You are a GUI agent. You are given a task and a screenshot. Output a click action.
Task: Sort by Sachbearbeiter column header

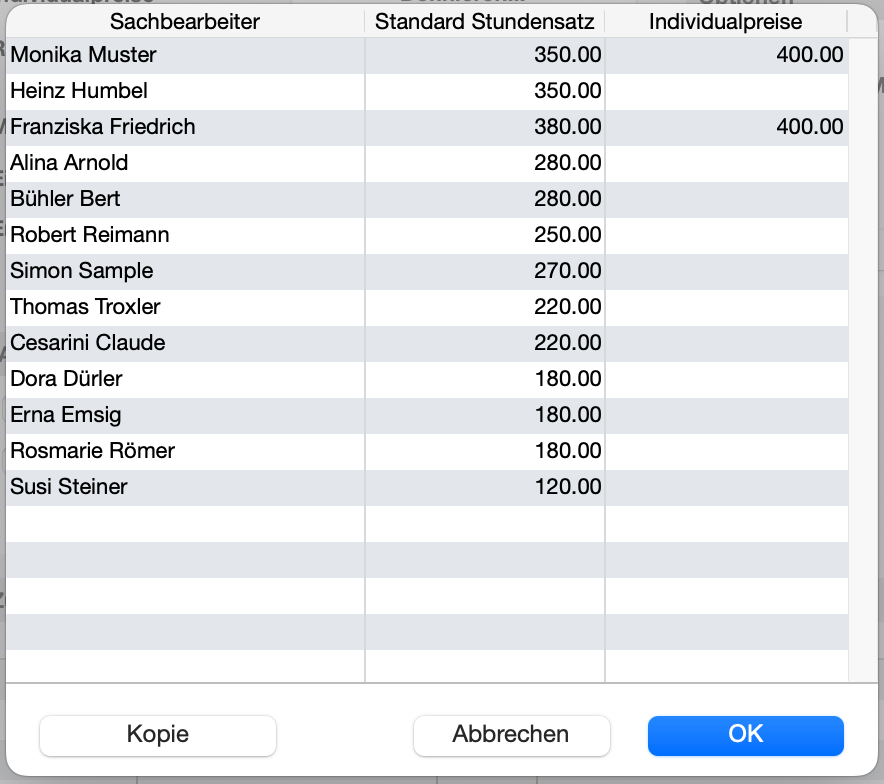click(x=185, y=21)
